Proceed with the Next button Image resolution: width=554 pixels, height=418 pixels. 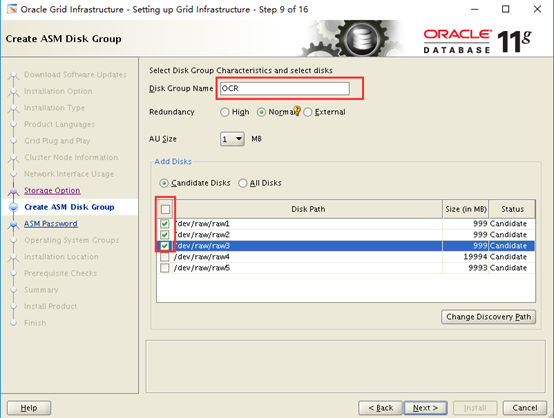click(x=425, y=408)
